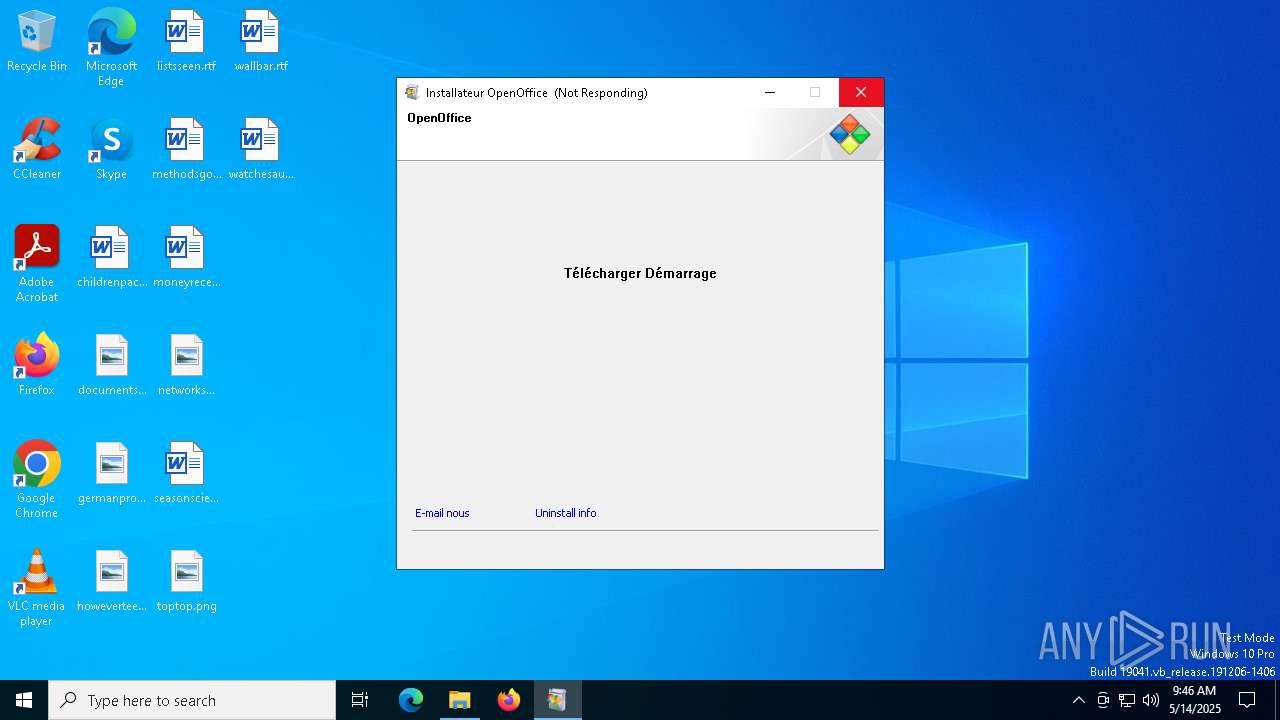Open the taskbar clock and date

(x=1194, y=700)
